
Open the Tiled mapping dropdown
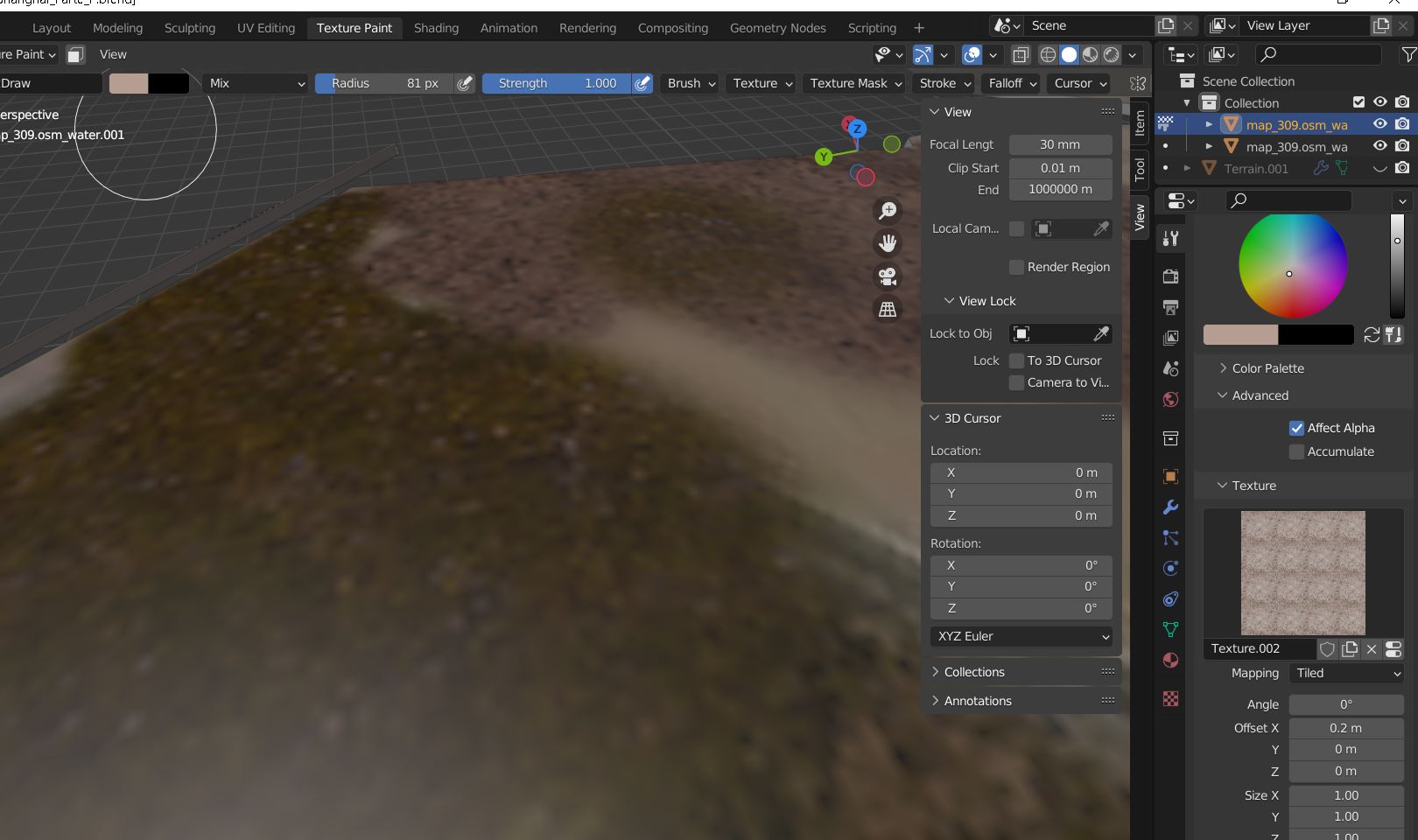tap(1347, 673)
